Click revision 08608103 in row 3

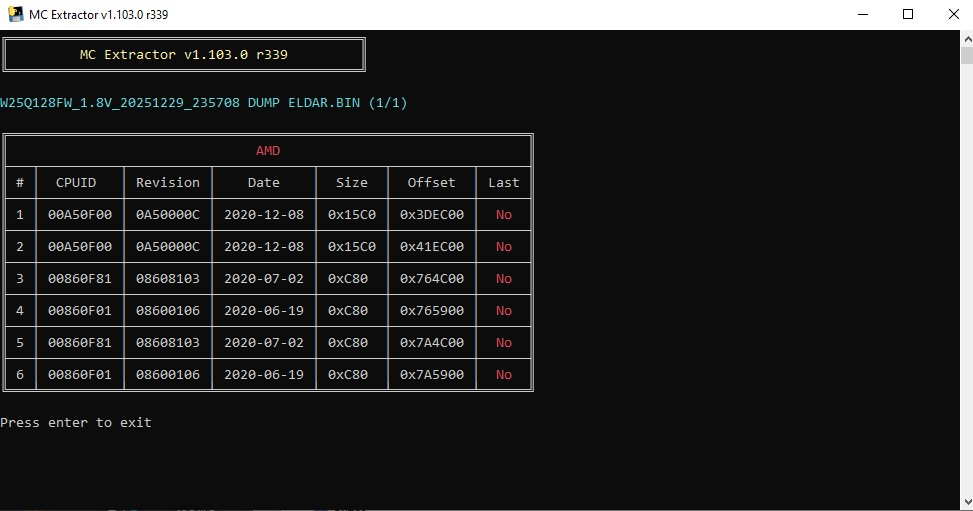tap(168, 279)
